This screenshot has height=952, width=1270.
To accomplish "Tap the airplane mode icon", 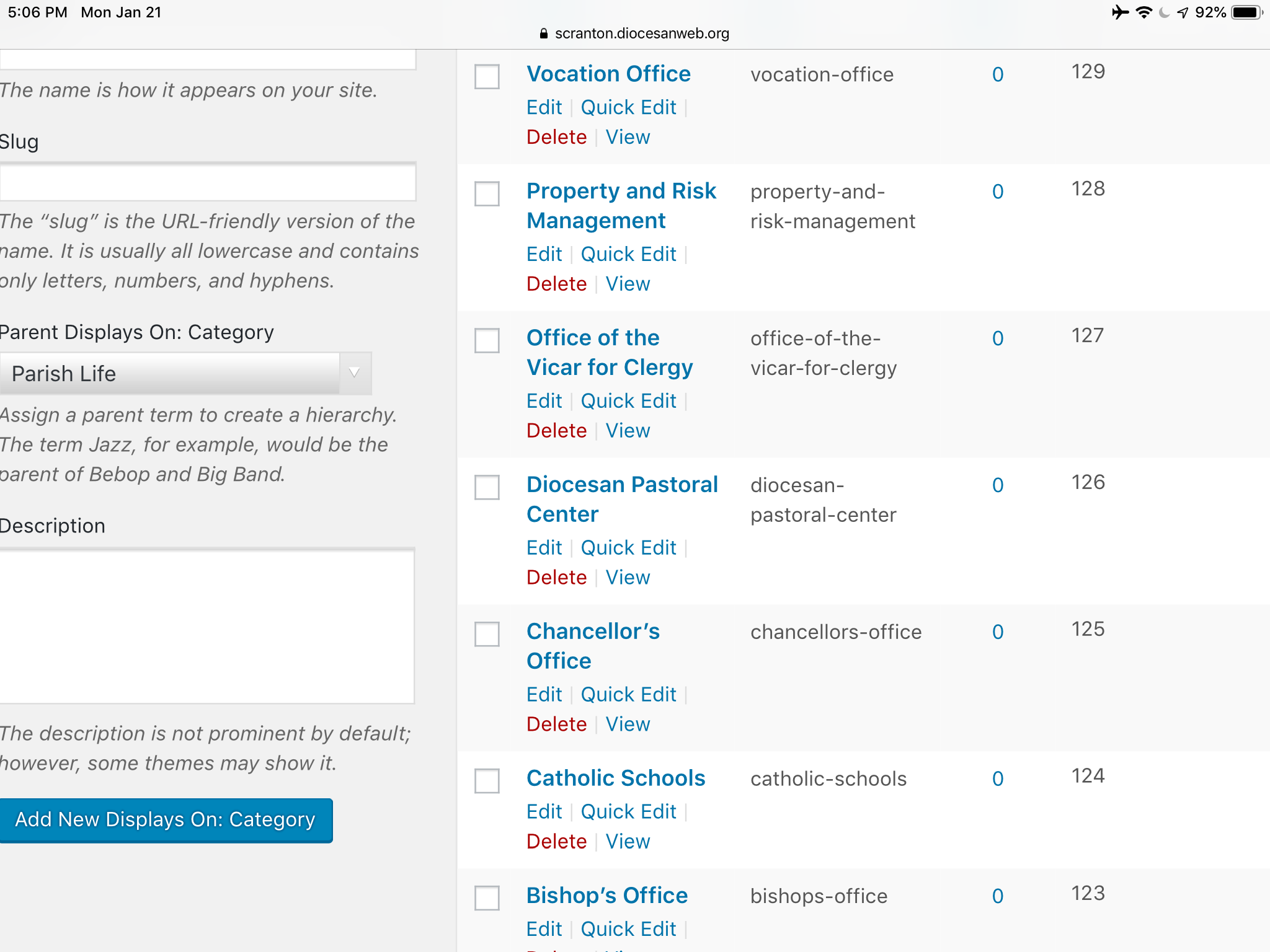I will click(1120, 12).
